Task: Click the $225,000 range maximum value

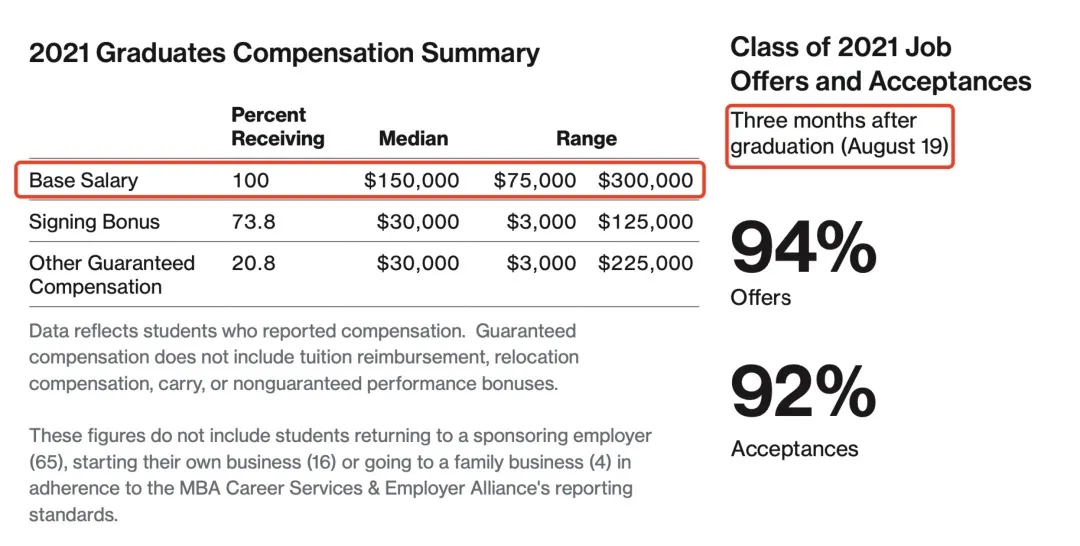Action: click(645, 263)
